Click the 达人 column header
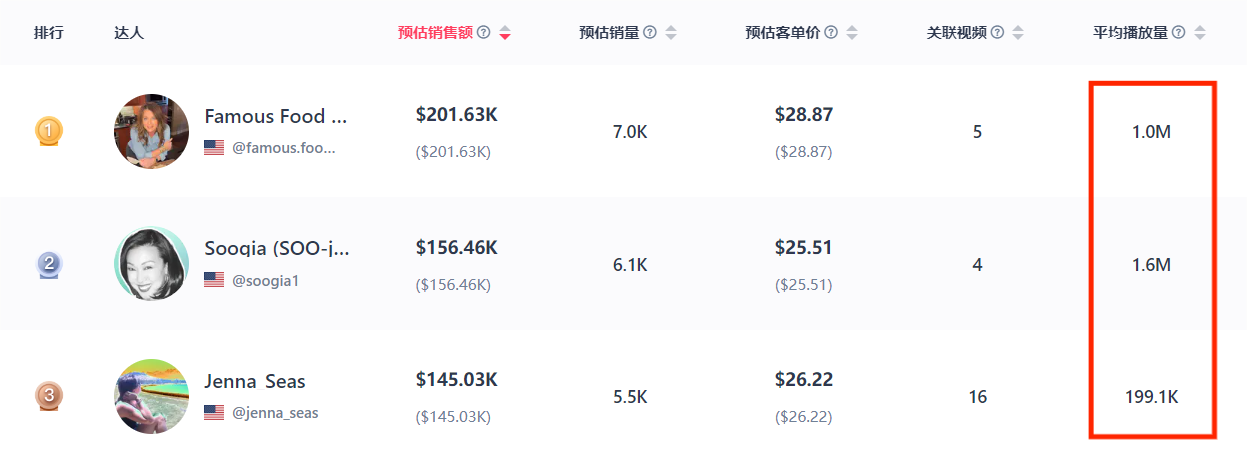Screen dimensions: 1247x460 click(129, 32)
